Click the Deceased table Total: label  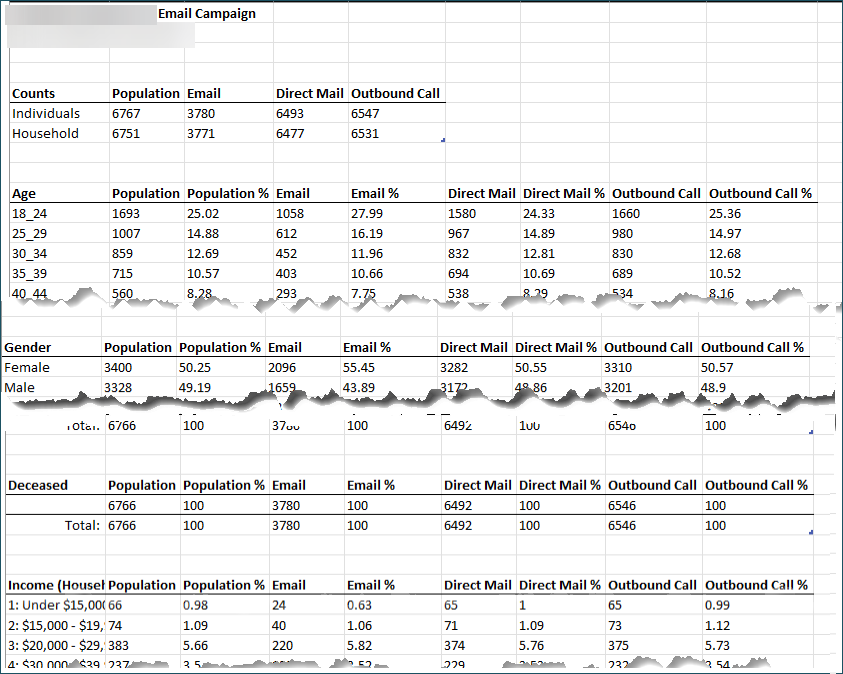click(82, 525)
